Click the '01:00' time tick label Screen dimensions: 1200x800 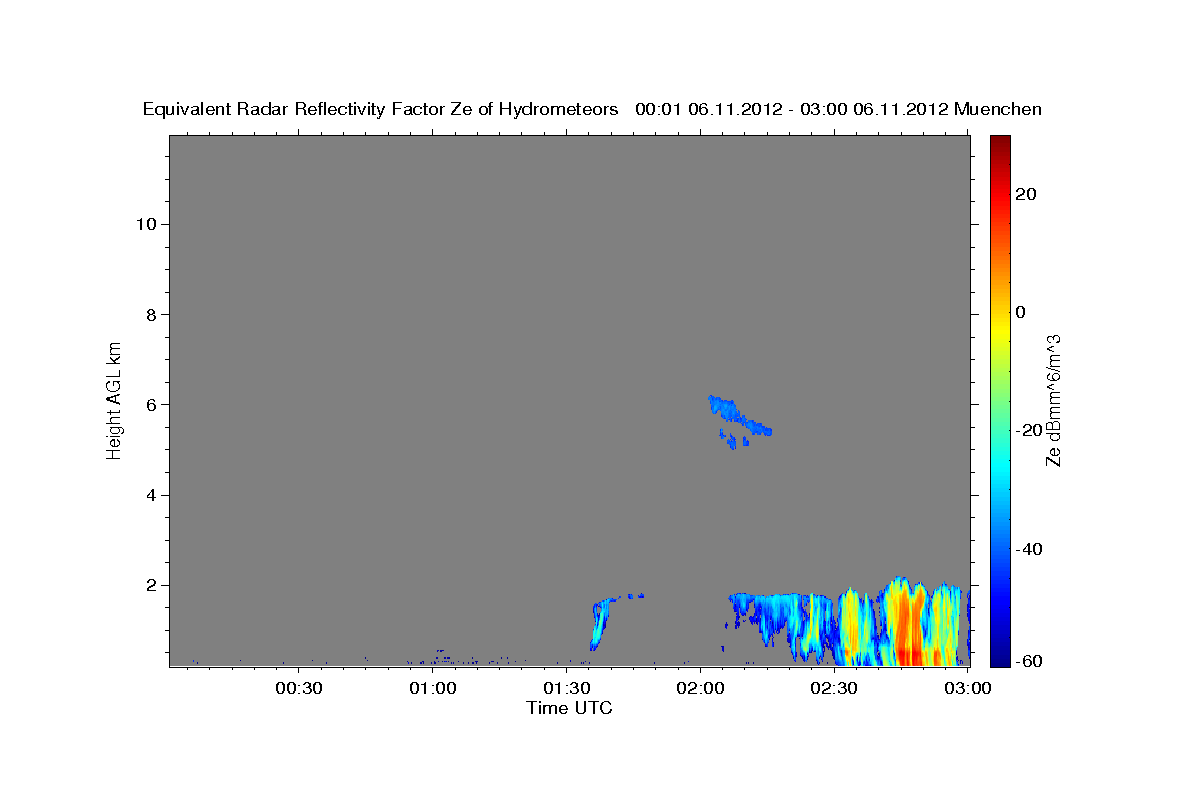[433, 688]
